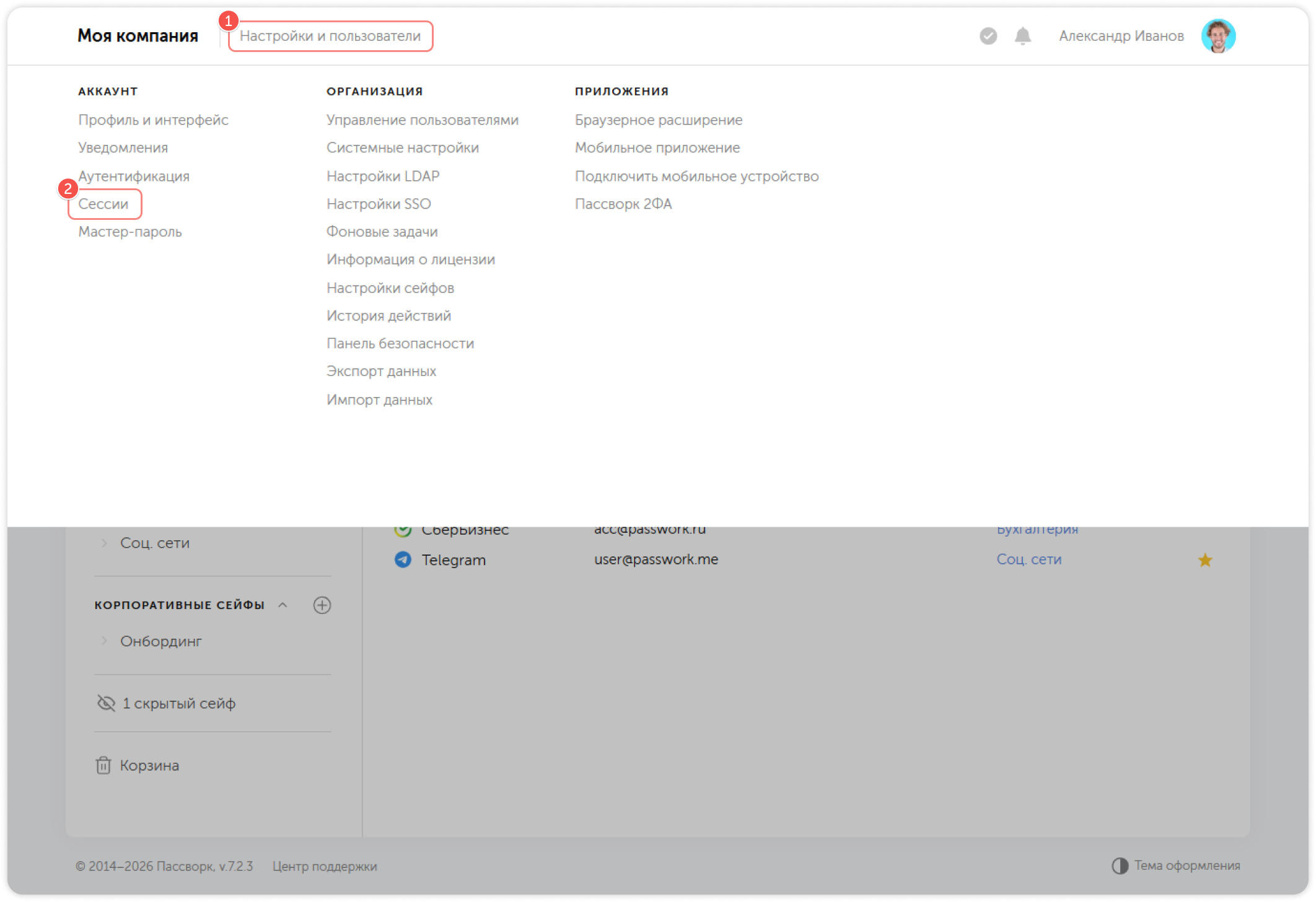Toggle the Тема оформления theme icon
The width and height of the screenshot is (1316, 902).
pyautogui.click(x=1120, y=865)
